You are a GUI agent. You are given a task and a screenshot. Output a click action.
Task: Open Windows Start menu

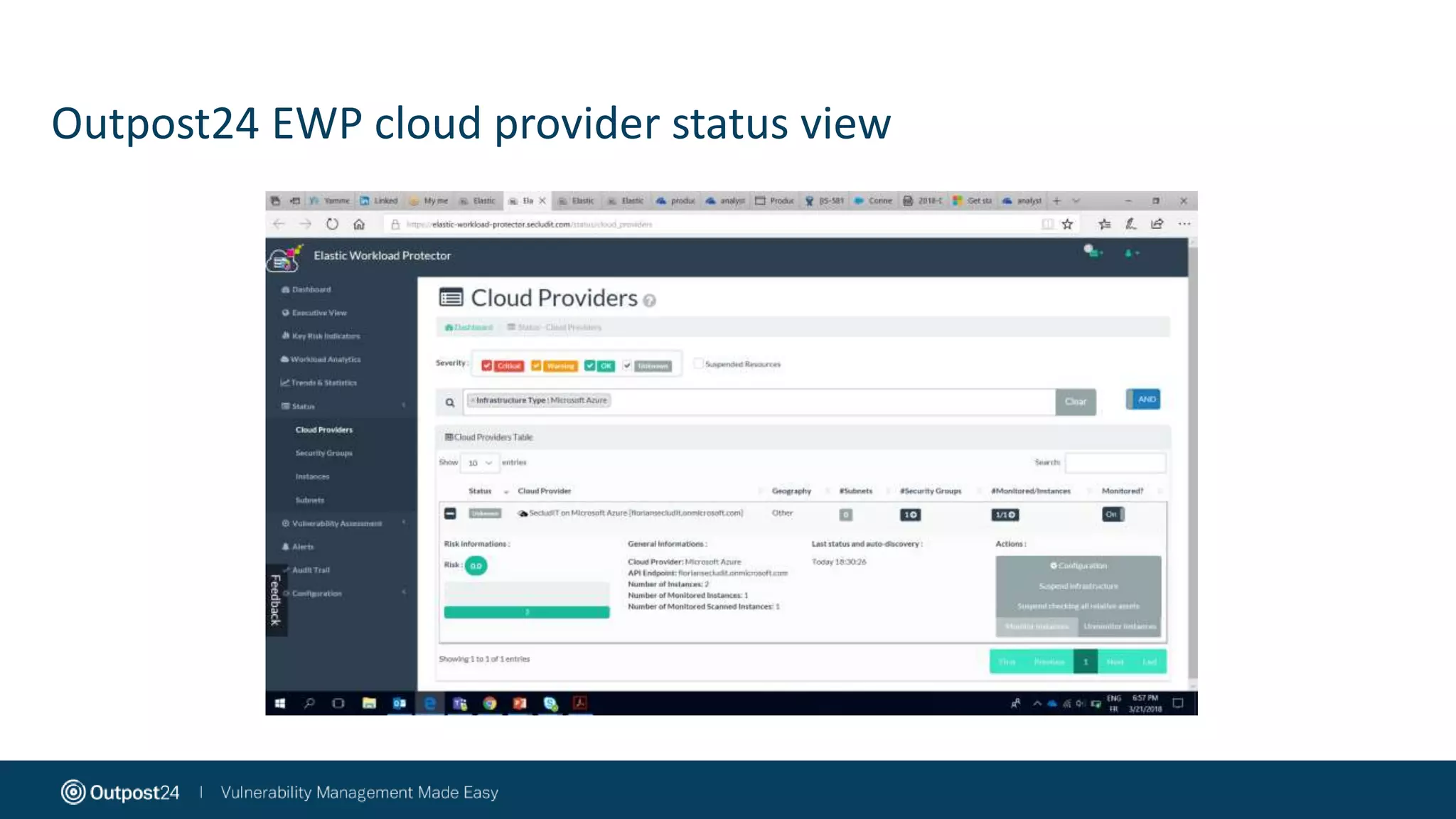pyautogui.click(x=280, y=703)
